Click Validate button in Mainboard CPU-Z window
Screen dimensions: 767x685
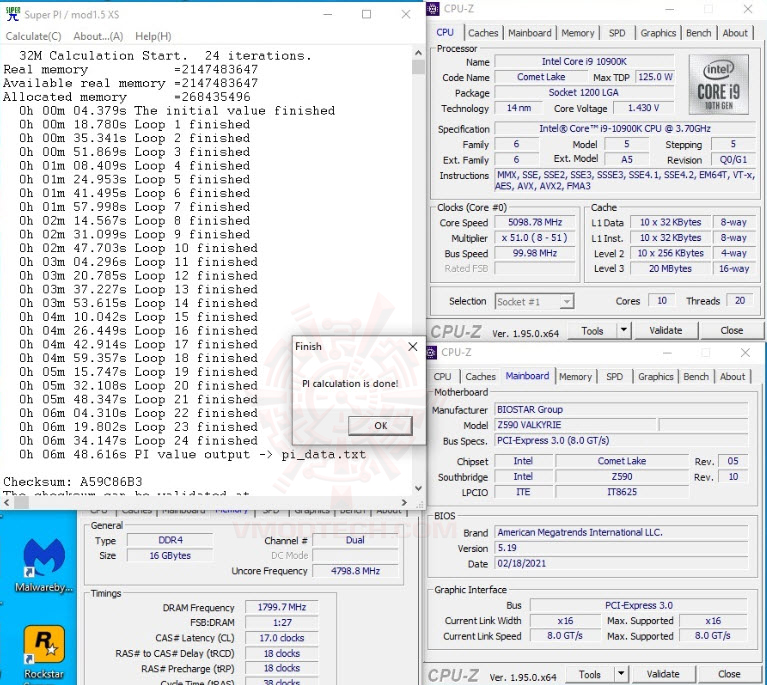pos(663,675)
